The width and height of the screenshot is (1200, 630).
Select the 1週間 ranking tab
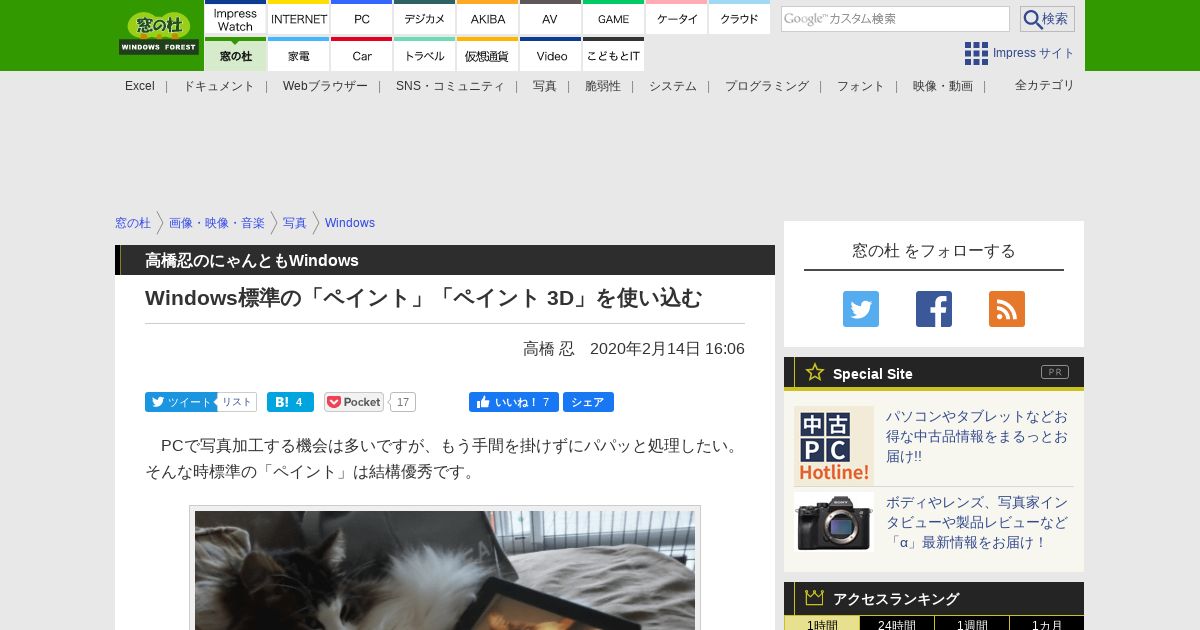(x=972, y=623)
